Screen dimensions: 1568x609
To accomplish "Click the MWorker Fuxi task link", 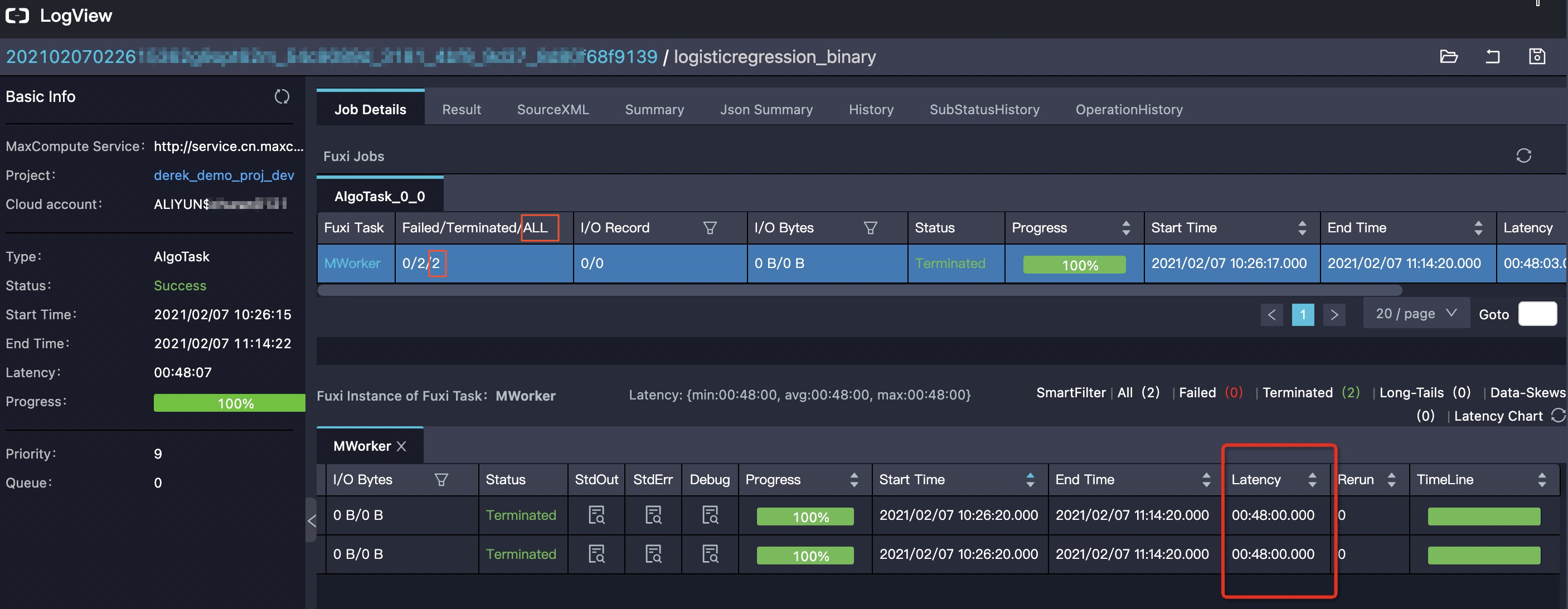I will [x=352, y=264].
